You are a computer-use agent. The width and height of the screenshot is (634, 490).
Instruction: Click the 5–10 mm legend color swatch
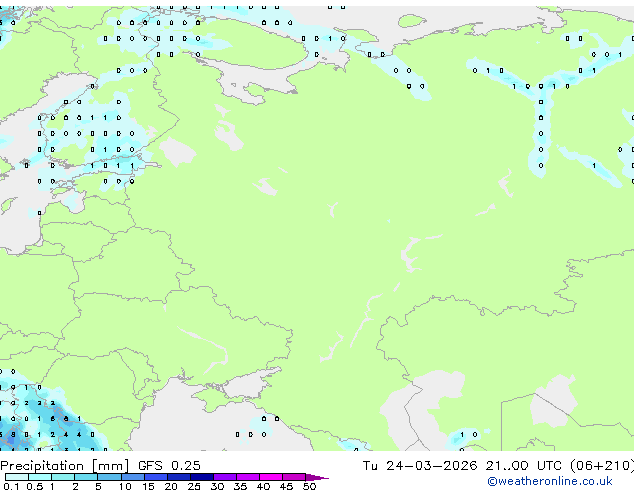coord(109,477)
